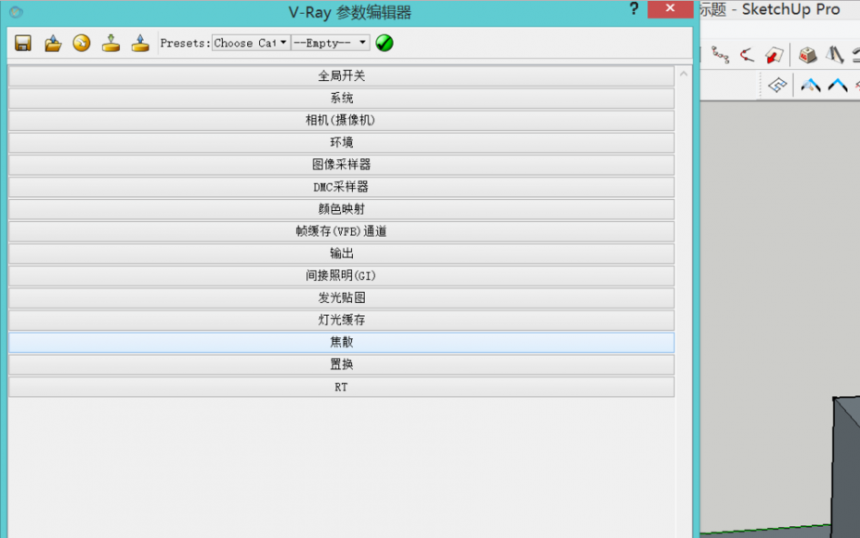
Task: Apply preset with the green checkmark
Action: tap(384, 43)
